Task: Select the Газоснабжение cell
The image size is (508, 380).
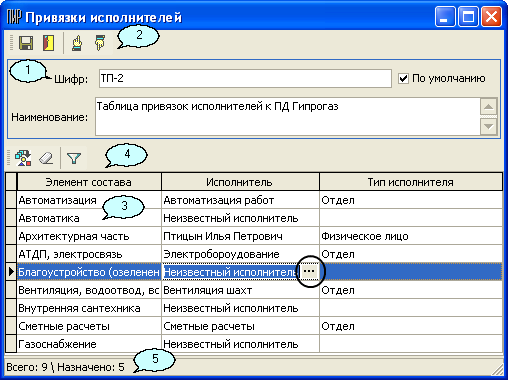Action: pyautogui.click(x=89, y=344)
